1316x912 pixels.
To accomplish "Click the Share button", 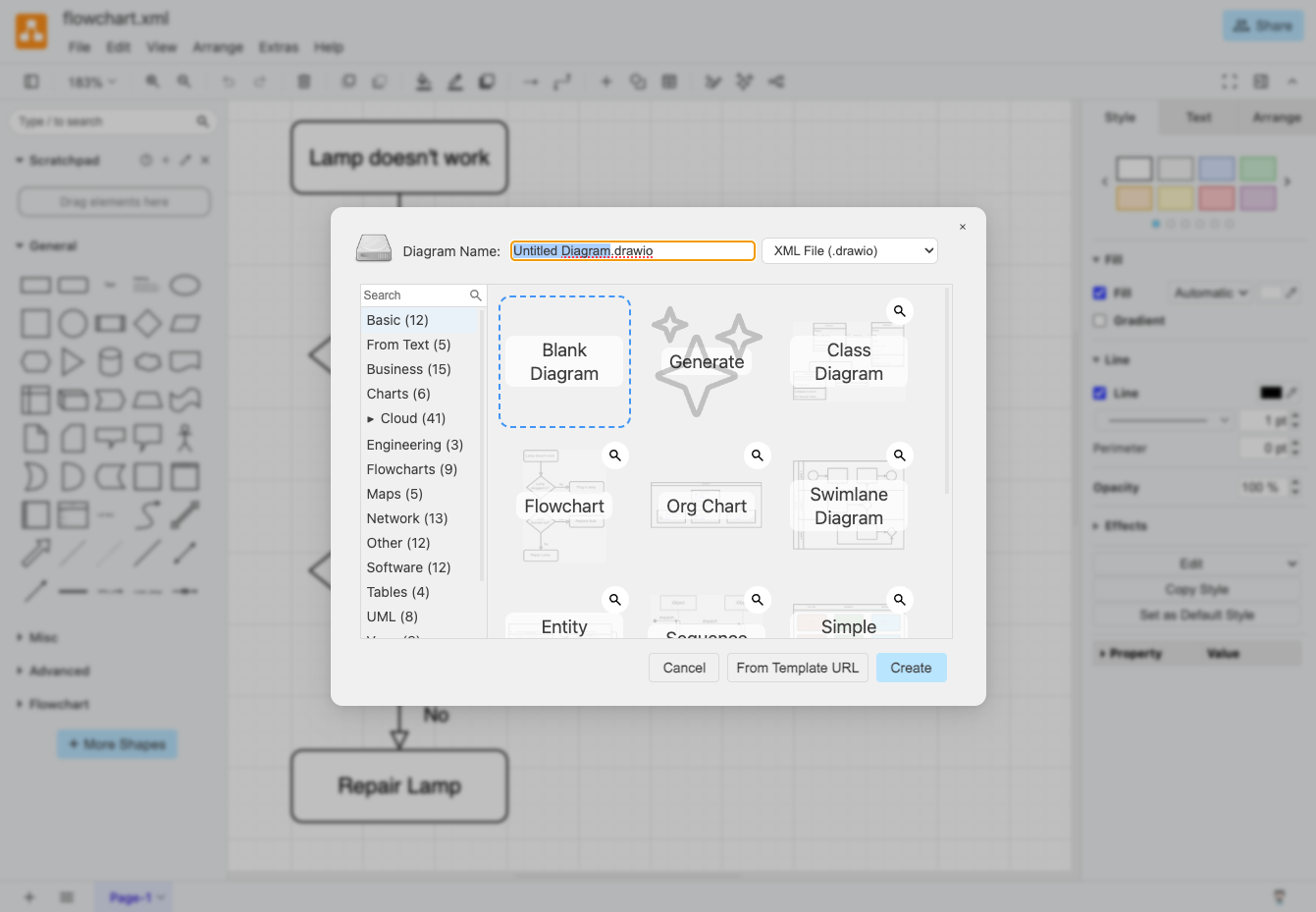I will [x=1263, y=26].
